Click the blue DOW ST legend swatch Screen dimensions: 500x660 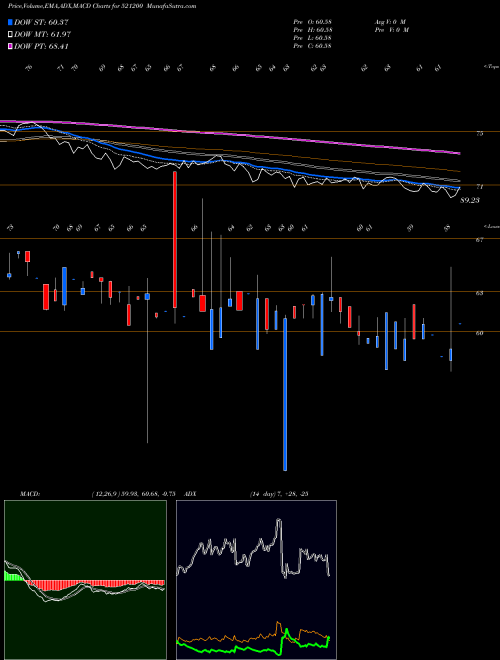click(10, 22)
